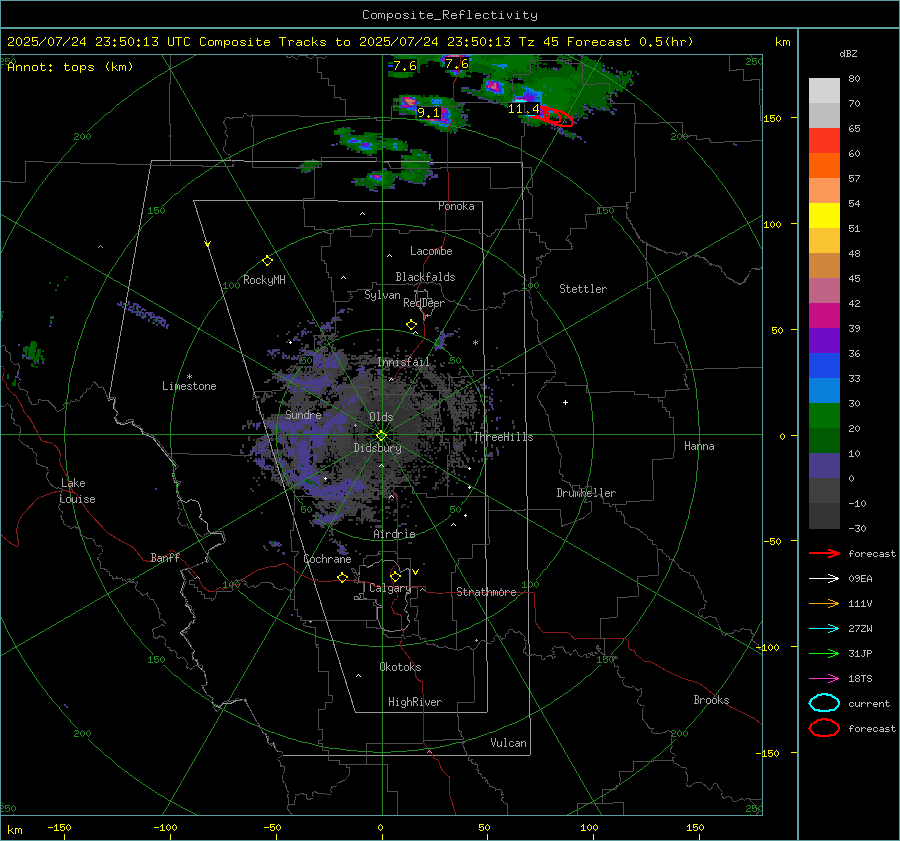The image size is (900, 841).
Task: Click the asterisk marker above Limestone
Action: tap(189, 377)
